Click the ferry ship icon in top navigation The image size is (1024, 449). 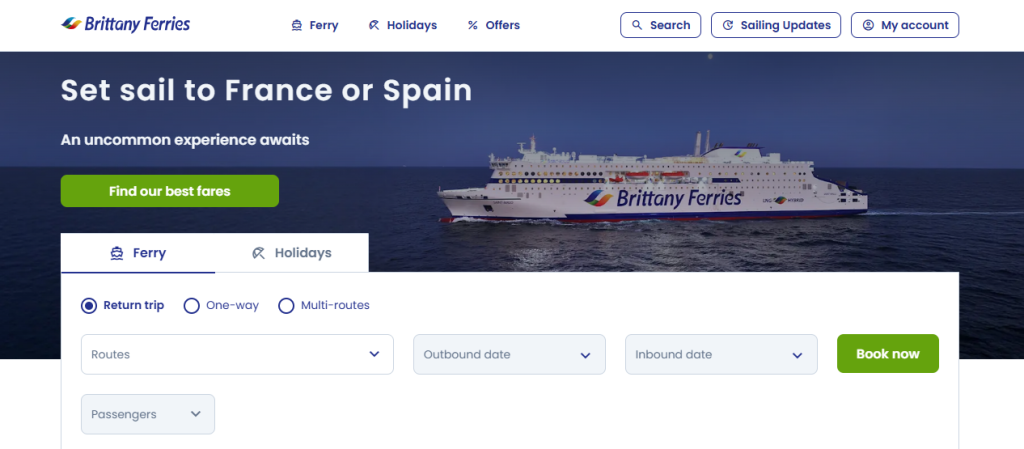tap(296, 25)
